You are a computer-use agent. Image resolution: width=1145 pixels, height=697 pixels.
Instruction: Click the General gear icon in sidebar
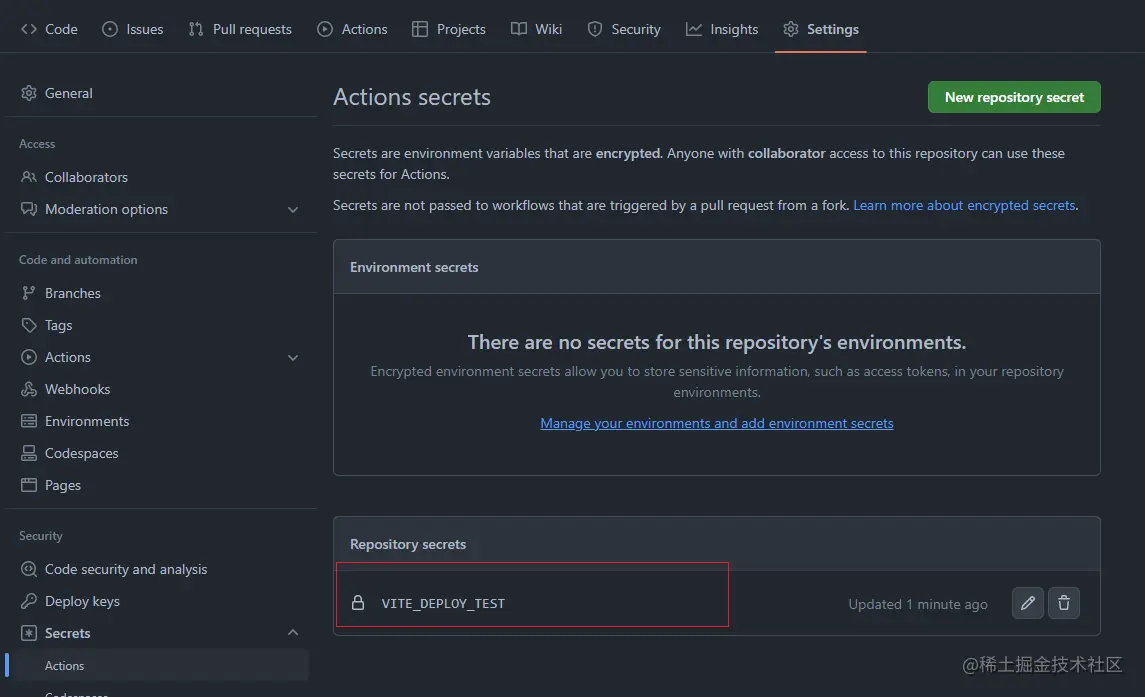click(x=28, y=93)
